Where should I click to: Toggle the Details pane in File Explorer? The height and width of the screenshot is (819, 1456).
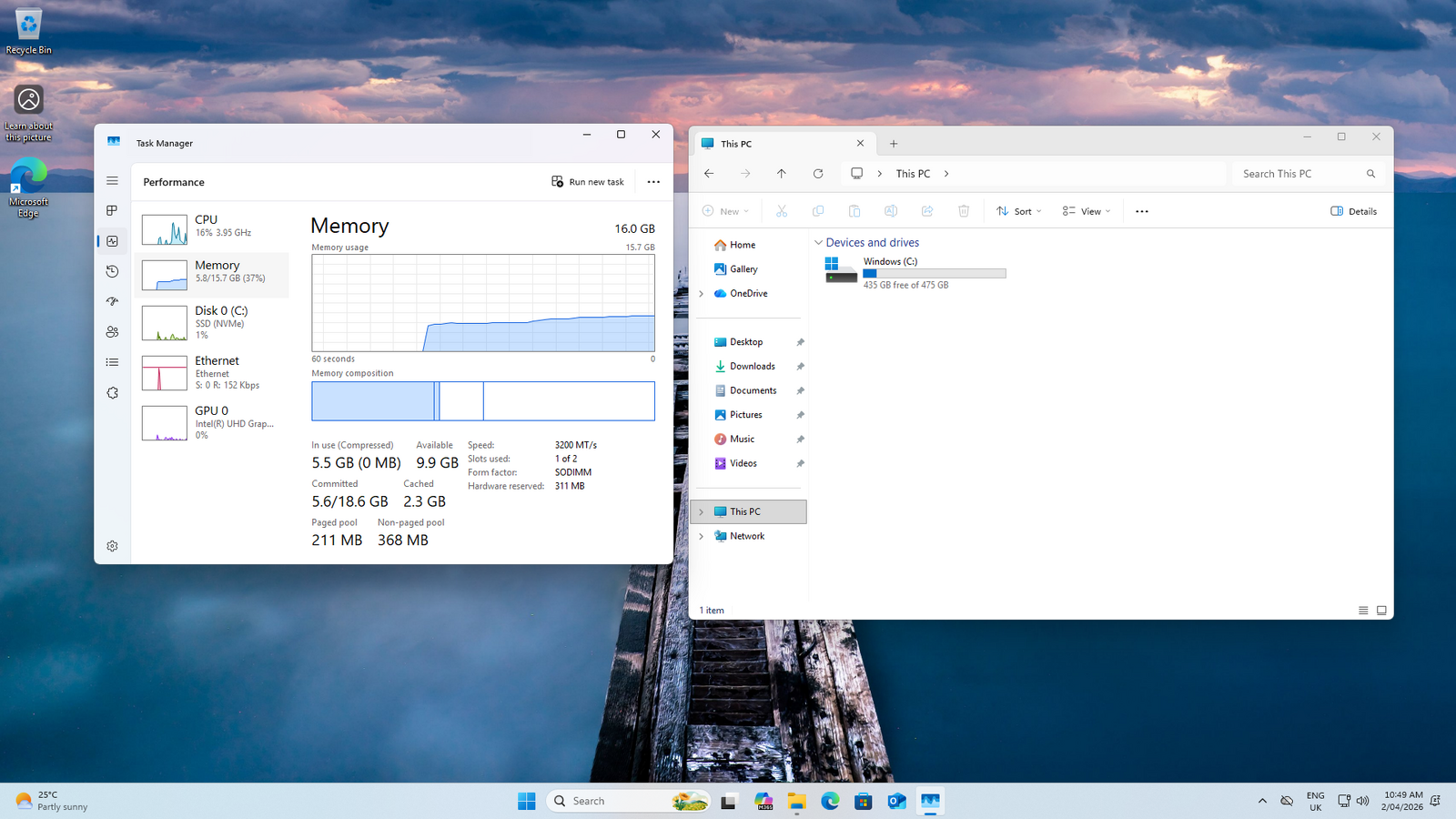tap(1353, 211)
